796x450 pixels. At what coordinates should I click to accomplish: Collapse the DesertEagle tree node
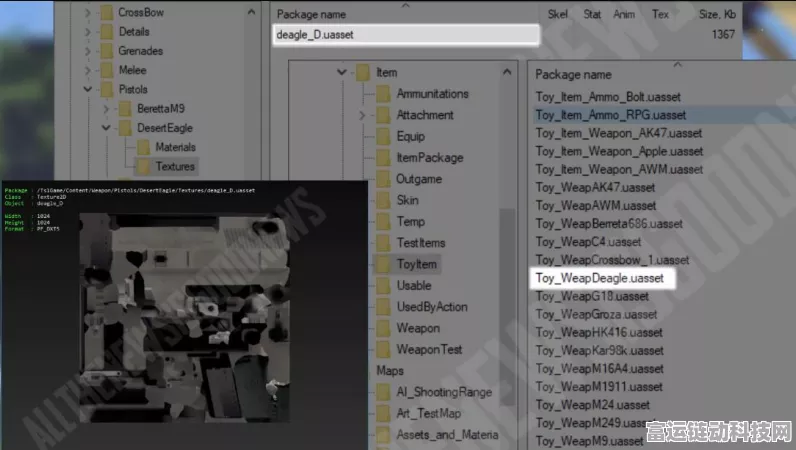click(x=106, y=128)
